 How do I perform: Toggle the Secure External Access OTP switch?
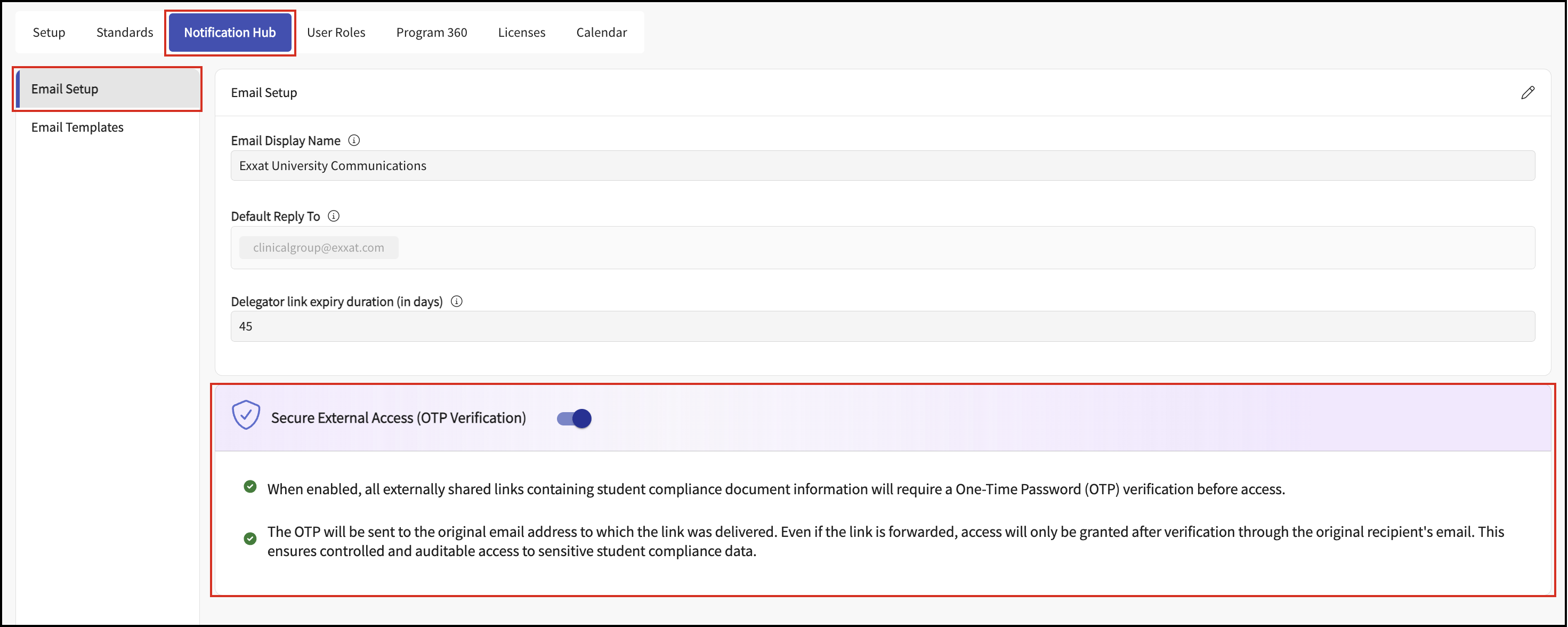(x=574, y=419)
